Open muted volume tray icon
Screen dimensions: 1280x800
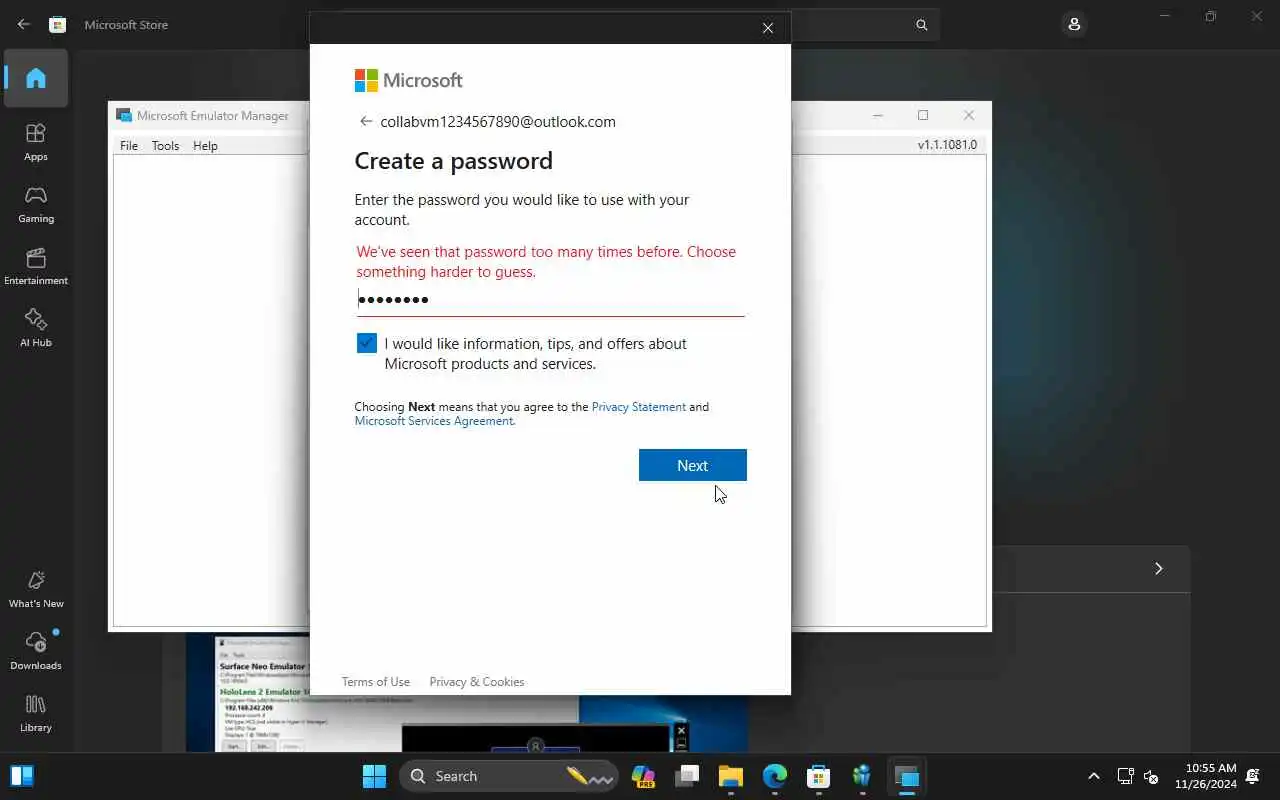click(x=1151, y=776)
